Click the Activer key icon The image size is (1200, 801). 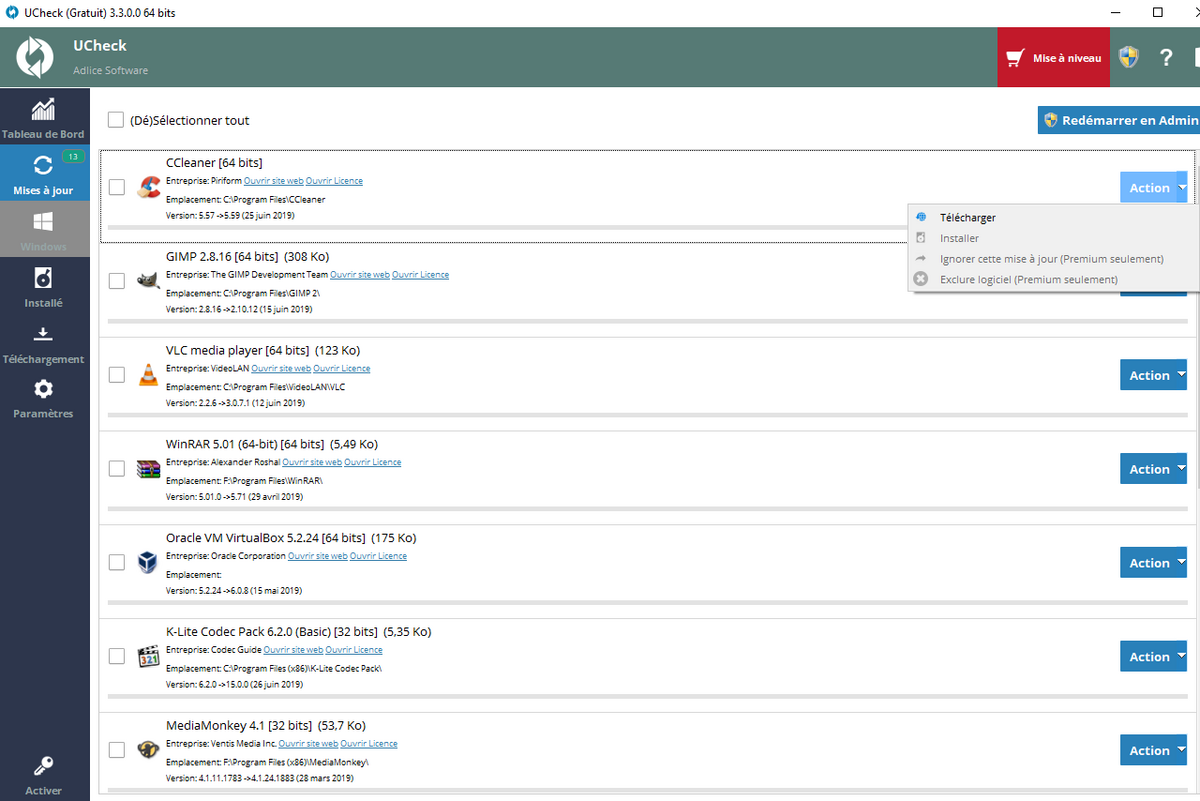tap(44, 767)
